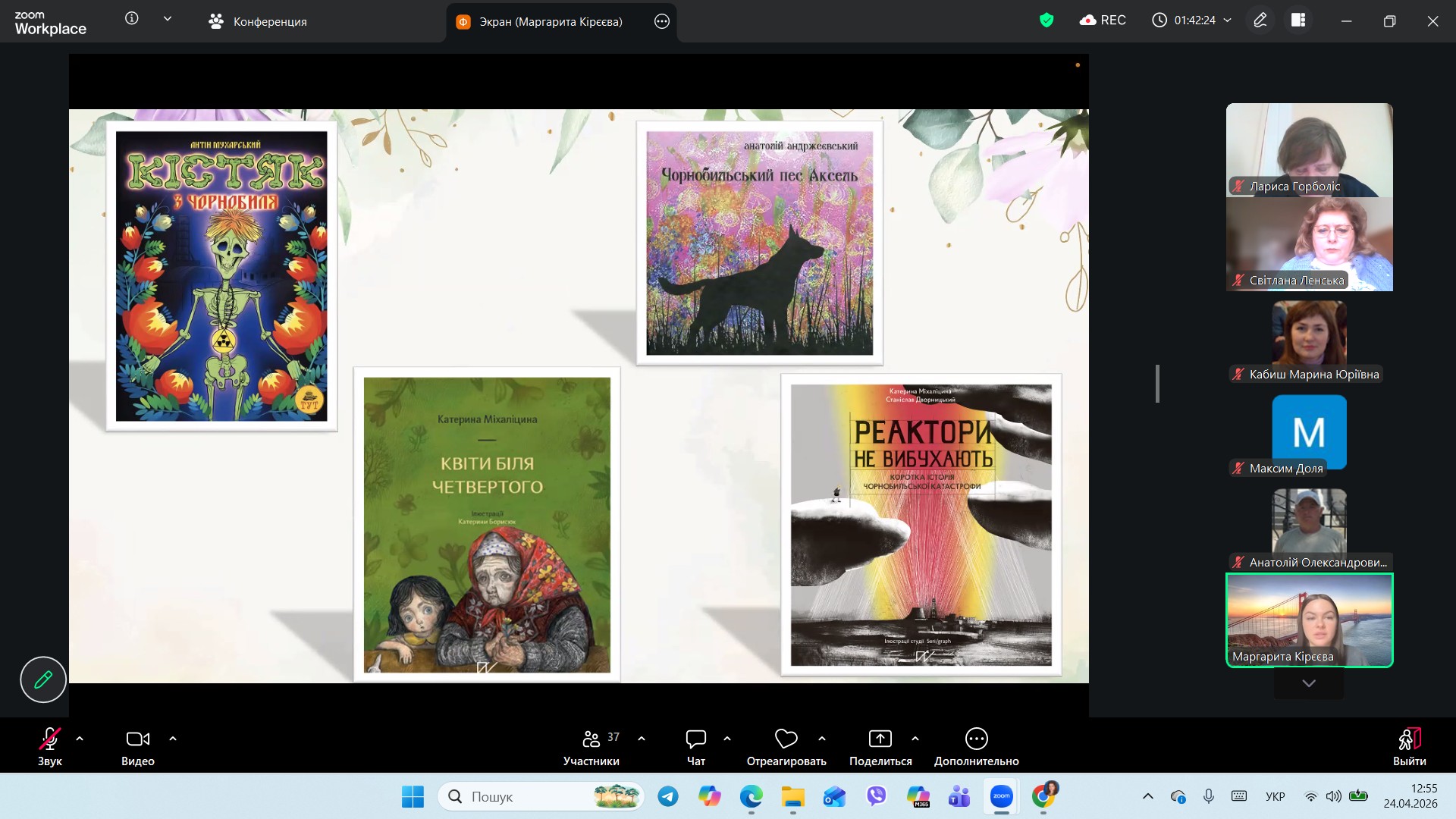Image resolution: width=1456 pixels, height=819 pixels.
Task: Expand video options arrow next to Видео
Action: click(x=173, y=738)
